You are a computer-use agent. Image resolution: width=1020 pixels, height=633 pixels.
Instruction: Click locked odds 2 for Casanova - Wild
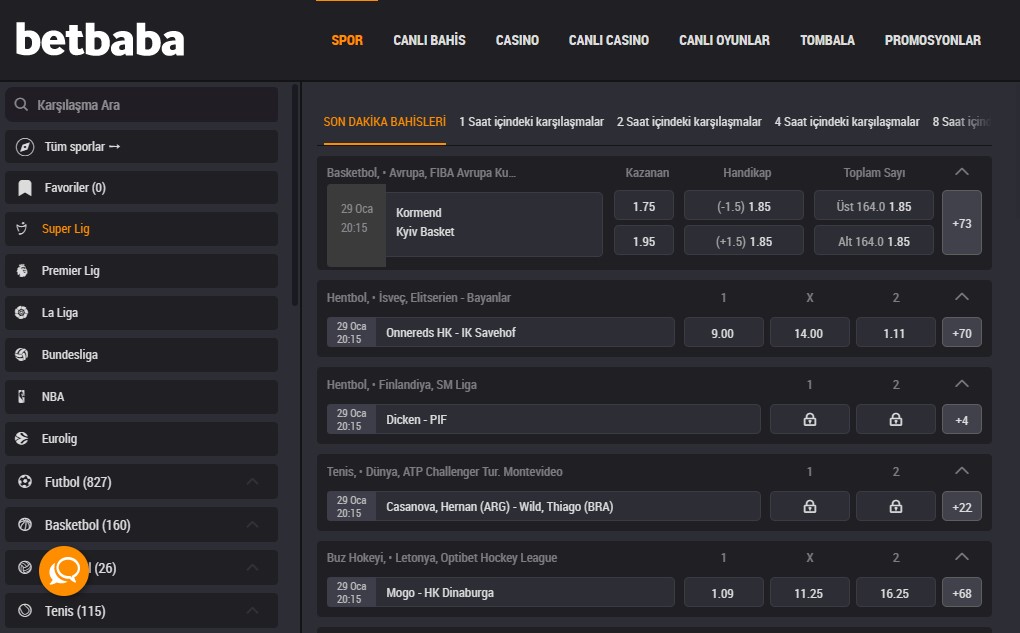coord(896,506)
